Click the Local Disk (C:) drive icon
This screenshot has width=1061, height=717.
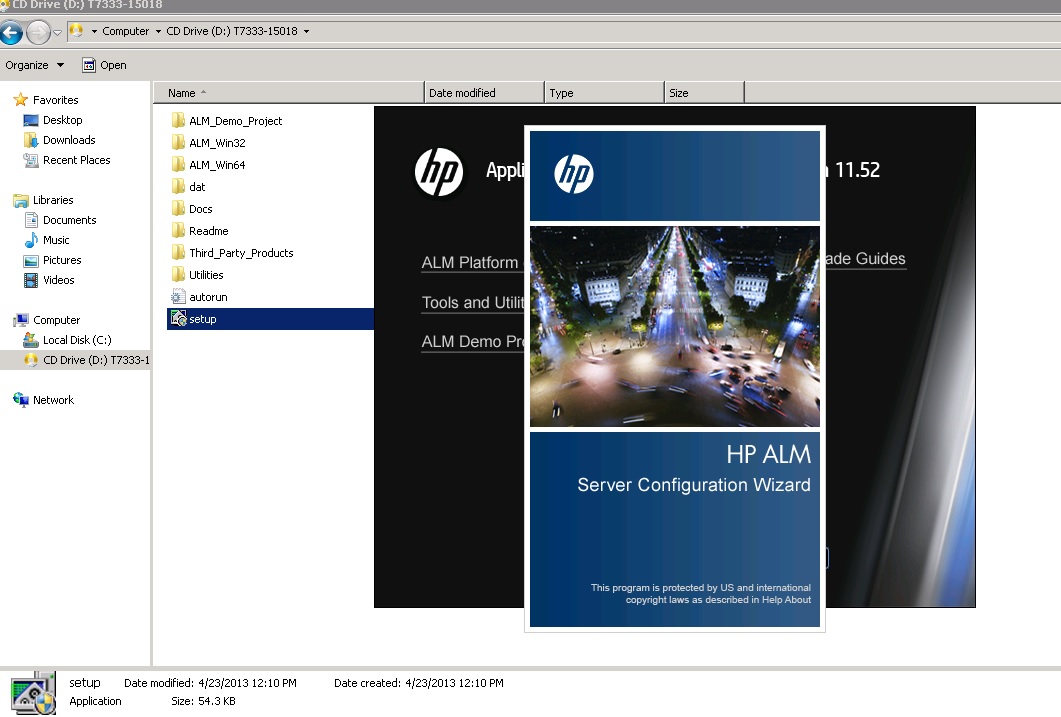click(x=30, y=340)
